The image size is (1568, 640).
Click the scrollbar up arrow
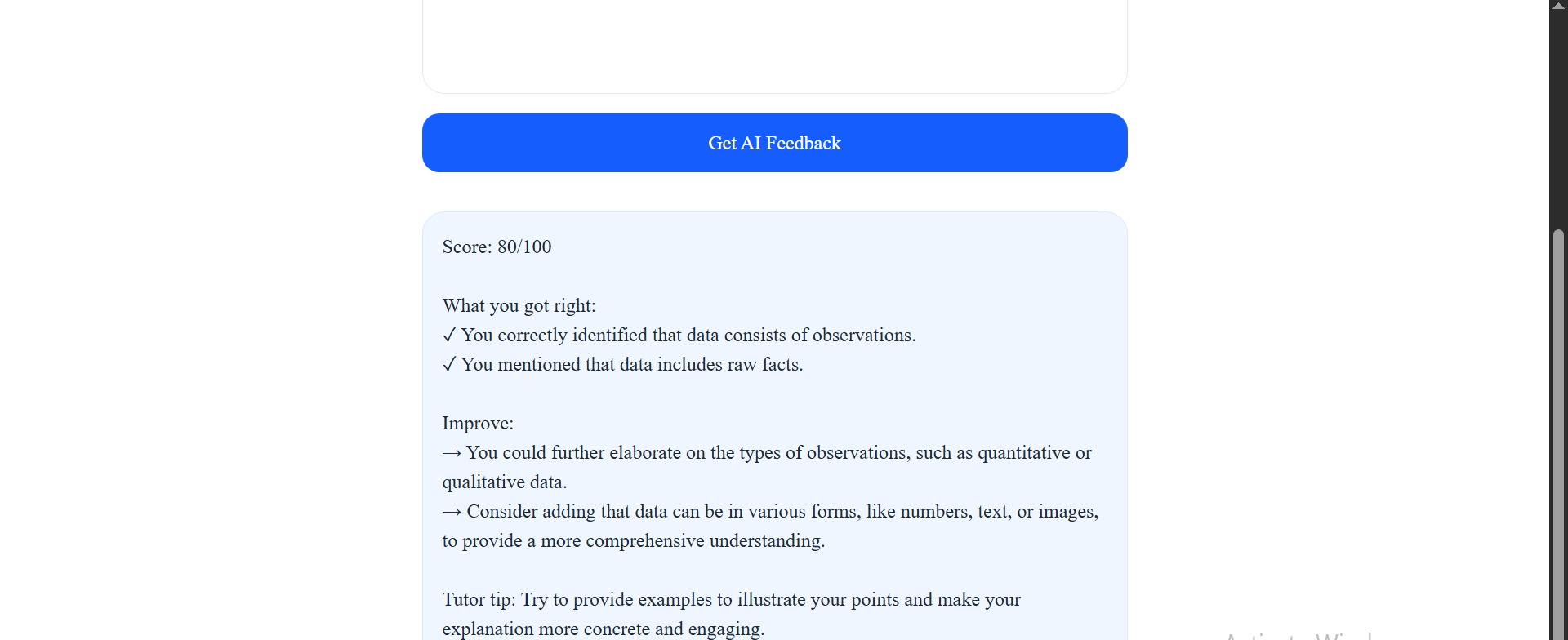(1558, 5)
